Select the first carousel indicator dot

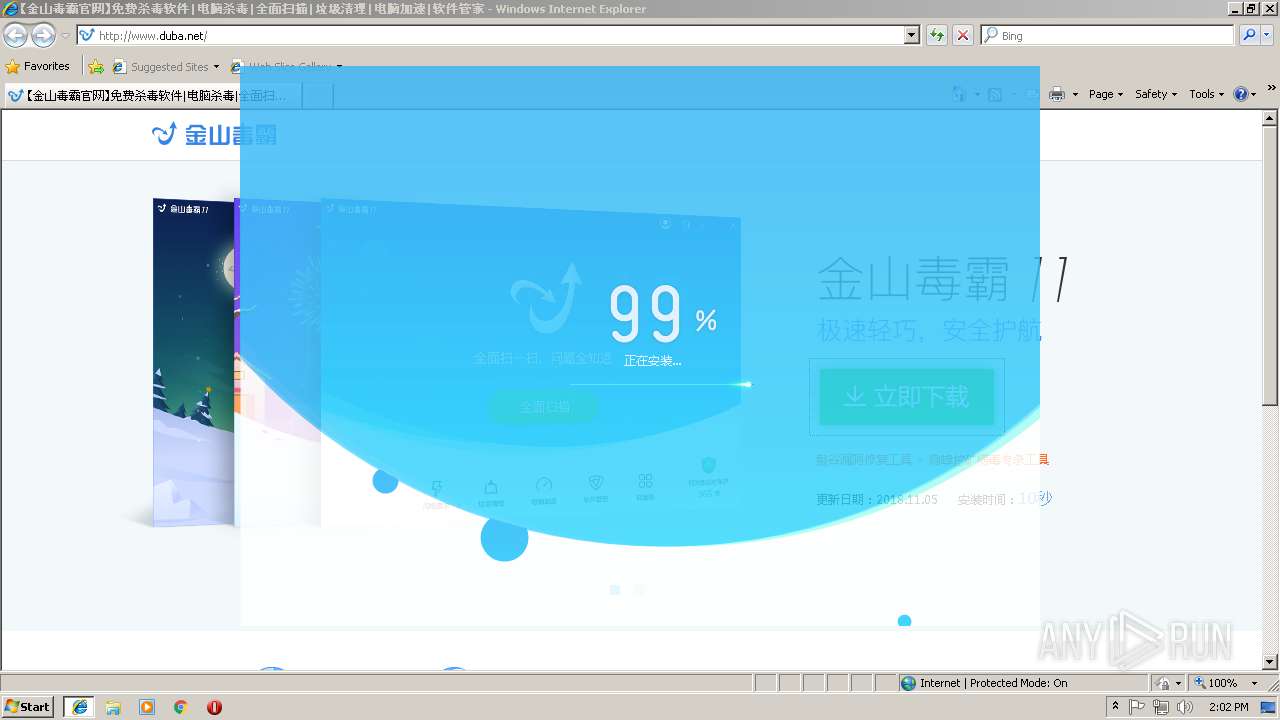tap(614, 590)
